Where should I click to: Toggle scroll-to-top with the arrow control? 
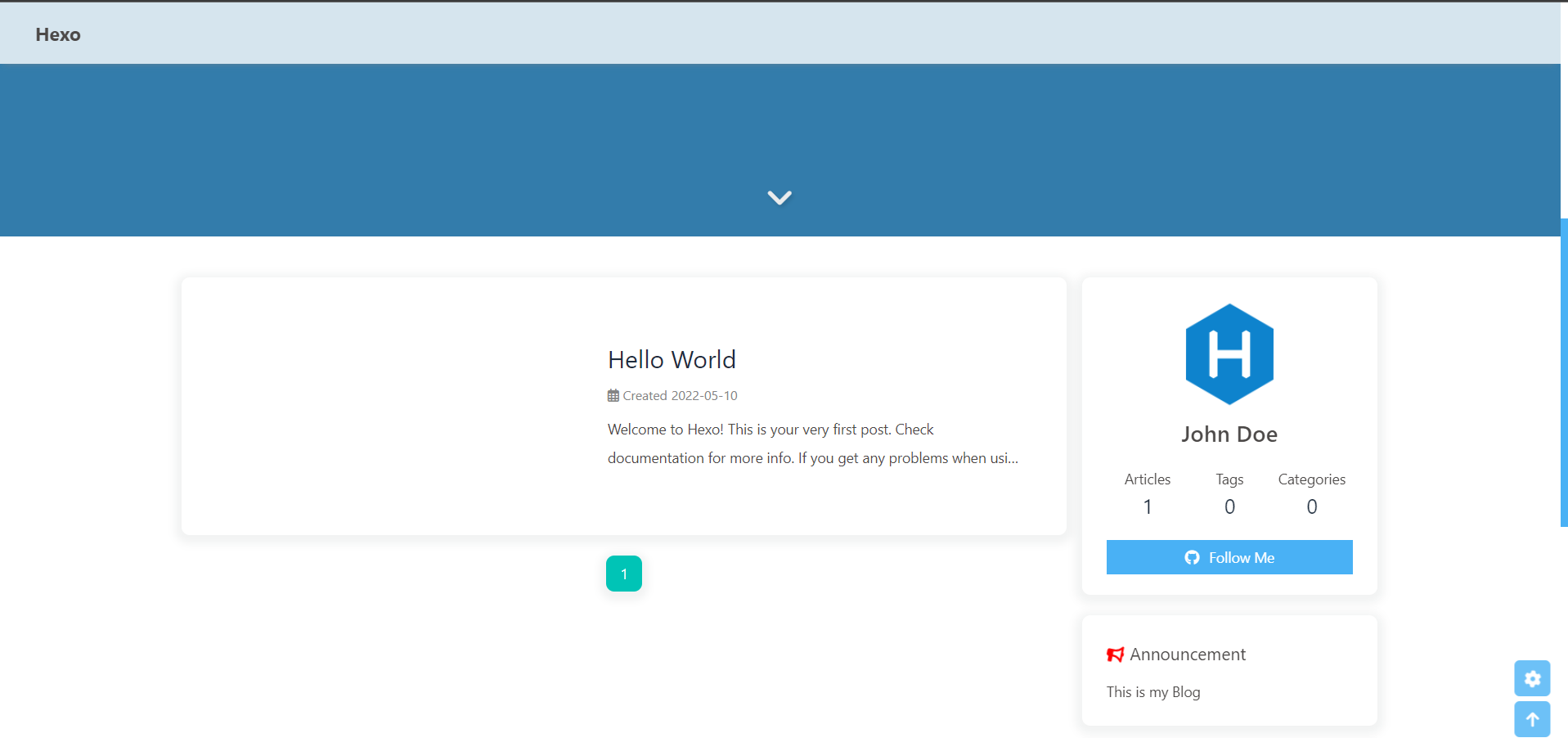(x=1533, y=718)
